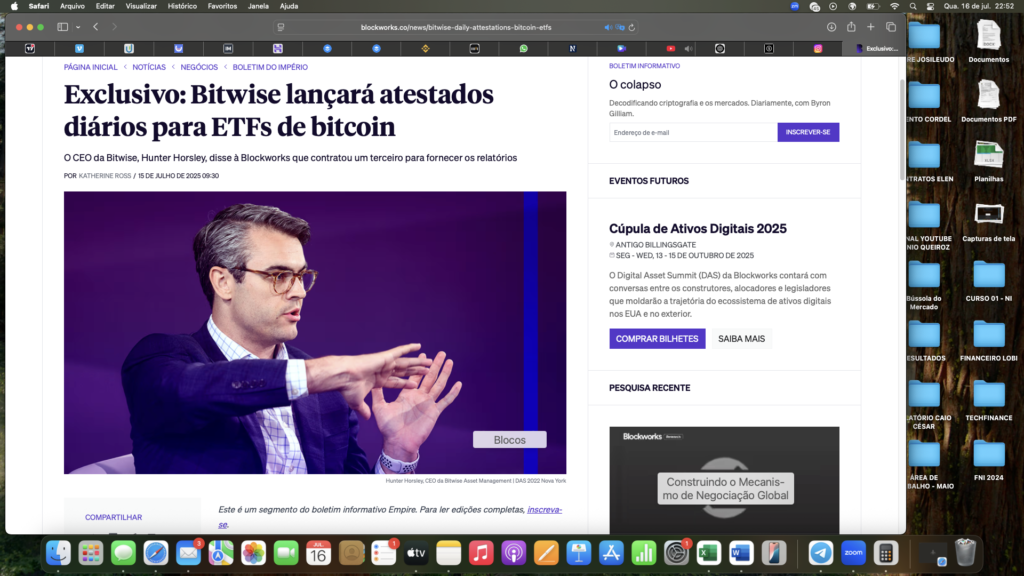Click the blockworks.co address bar
Image resolution: width=1024 pixels, height=576 pixels.
(x=456, y=27)
